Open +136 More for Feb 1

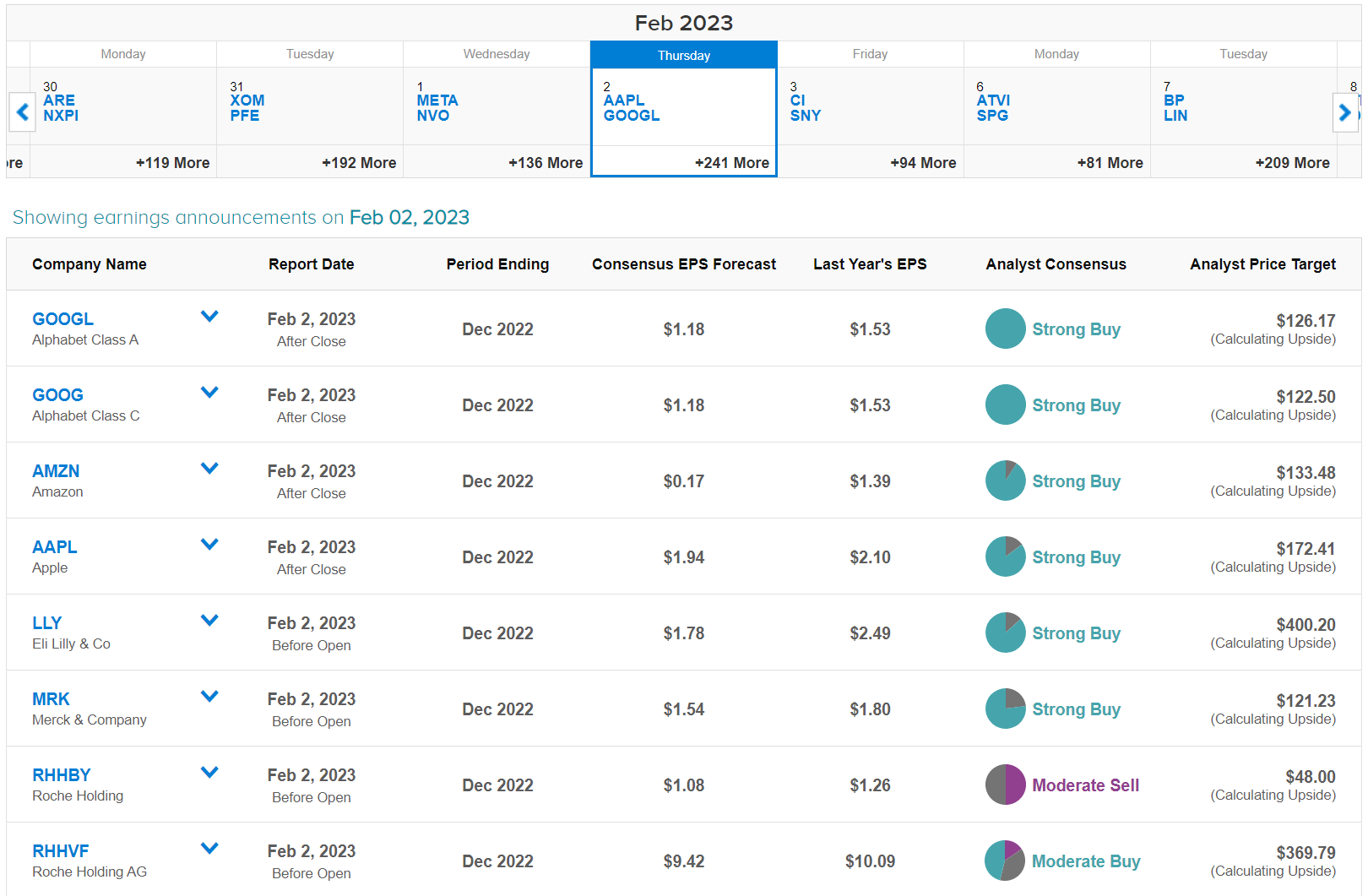(546, 163)
